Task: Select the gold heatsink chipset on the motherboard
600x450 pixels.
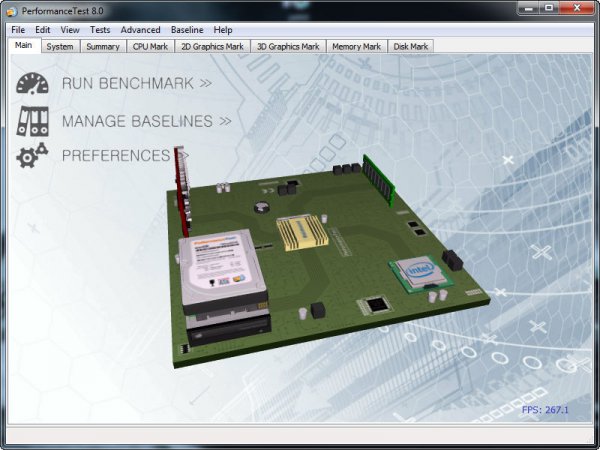Action: (x=302, y=232)
